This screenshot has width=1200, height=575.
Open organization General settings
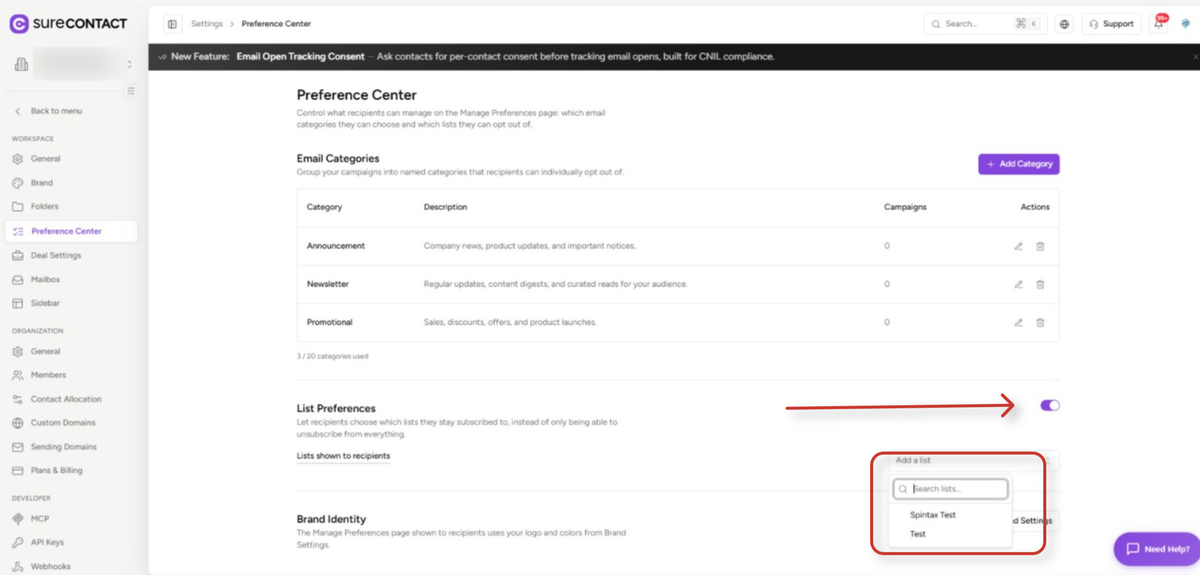[x=46, y=351]
